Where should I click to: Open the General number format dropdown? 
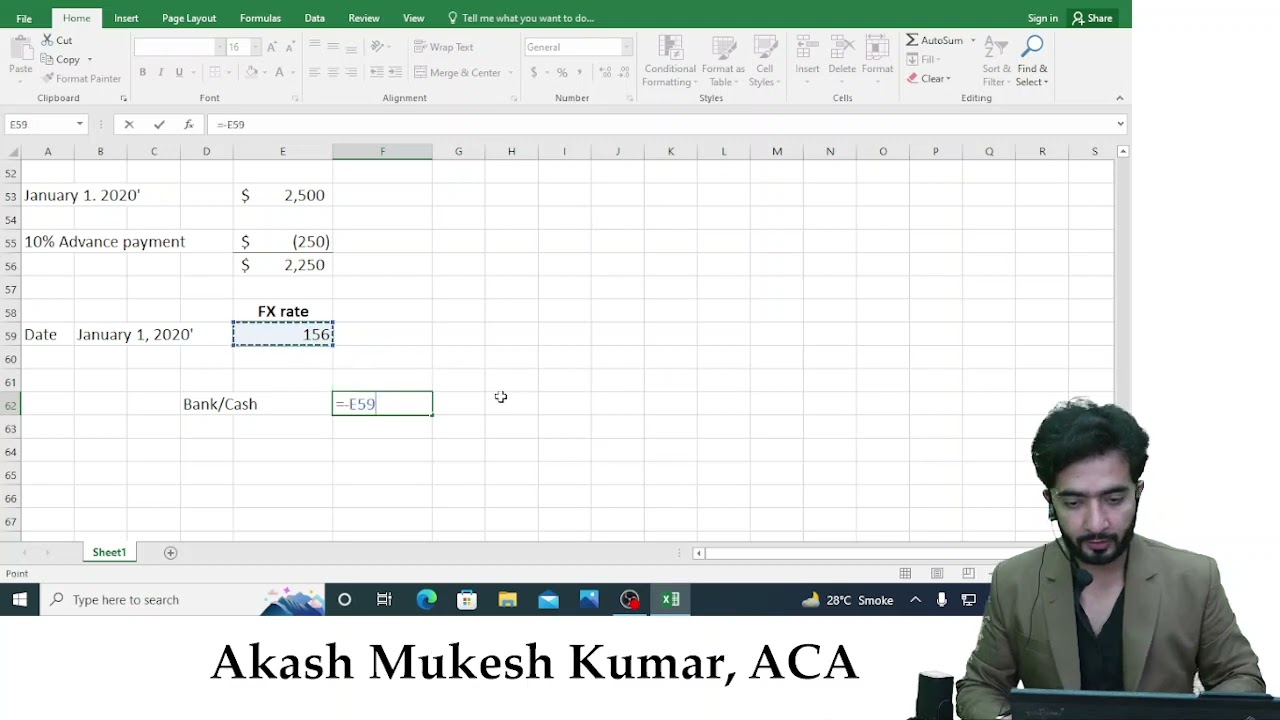coord(626,47)
